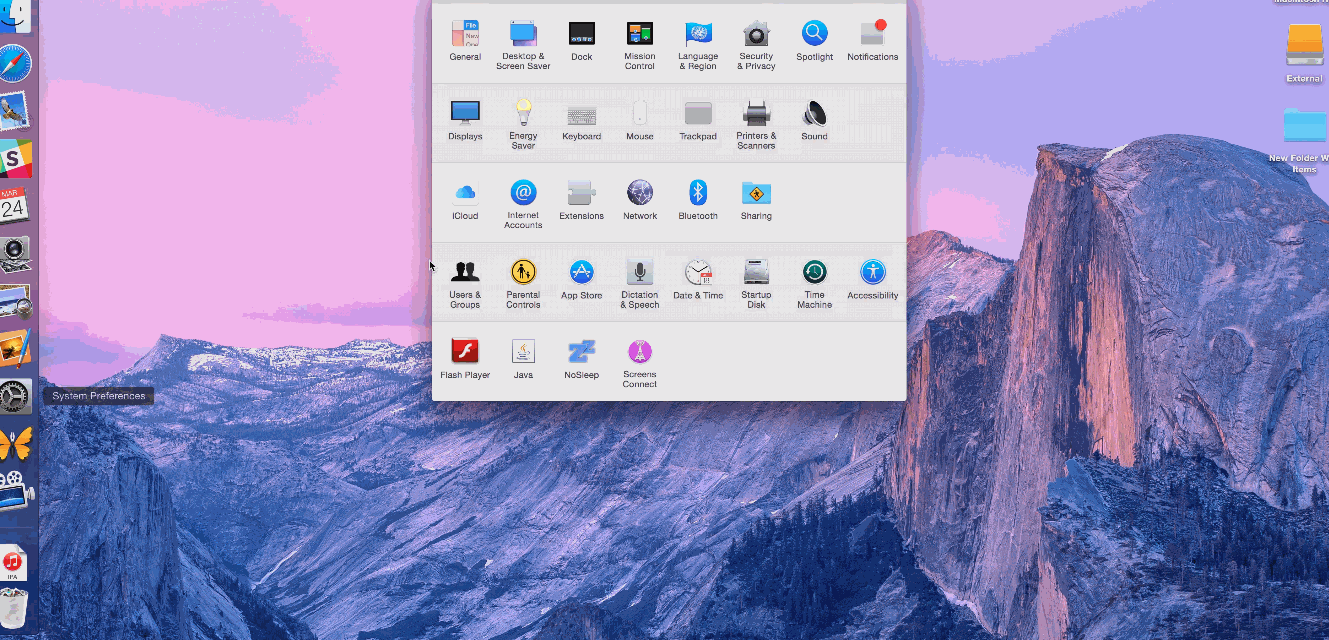Screen dimensions: 1329x640
Task: Open the Trackpad preference pane
Action: pos(698,120)
